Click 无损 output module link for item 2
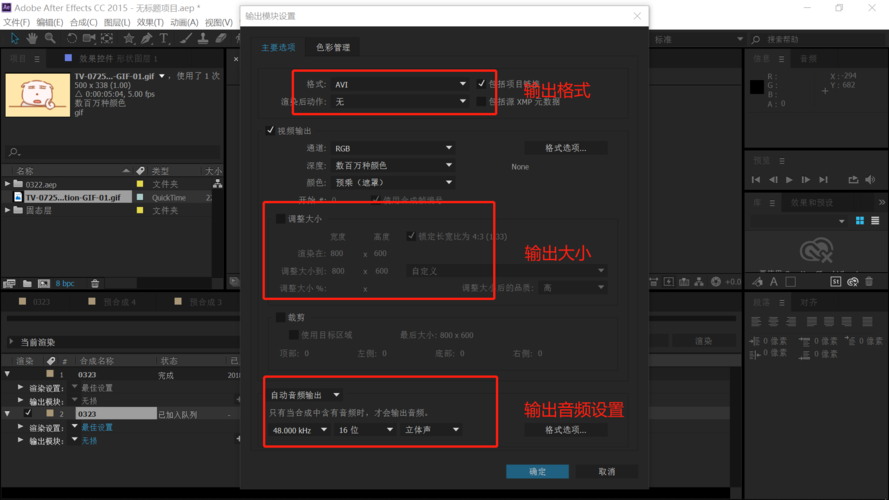Screen dimensions: 889x500 point(89,440)
